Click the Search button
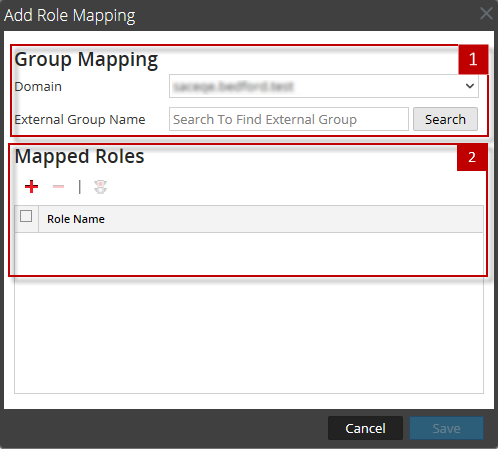The image size is (498, 449). pyautogui.click(x=445, y=119)
